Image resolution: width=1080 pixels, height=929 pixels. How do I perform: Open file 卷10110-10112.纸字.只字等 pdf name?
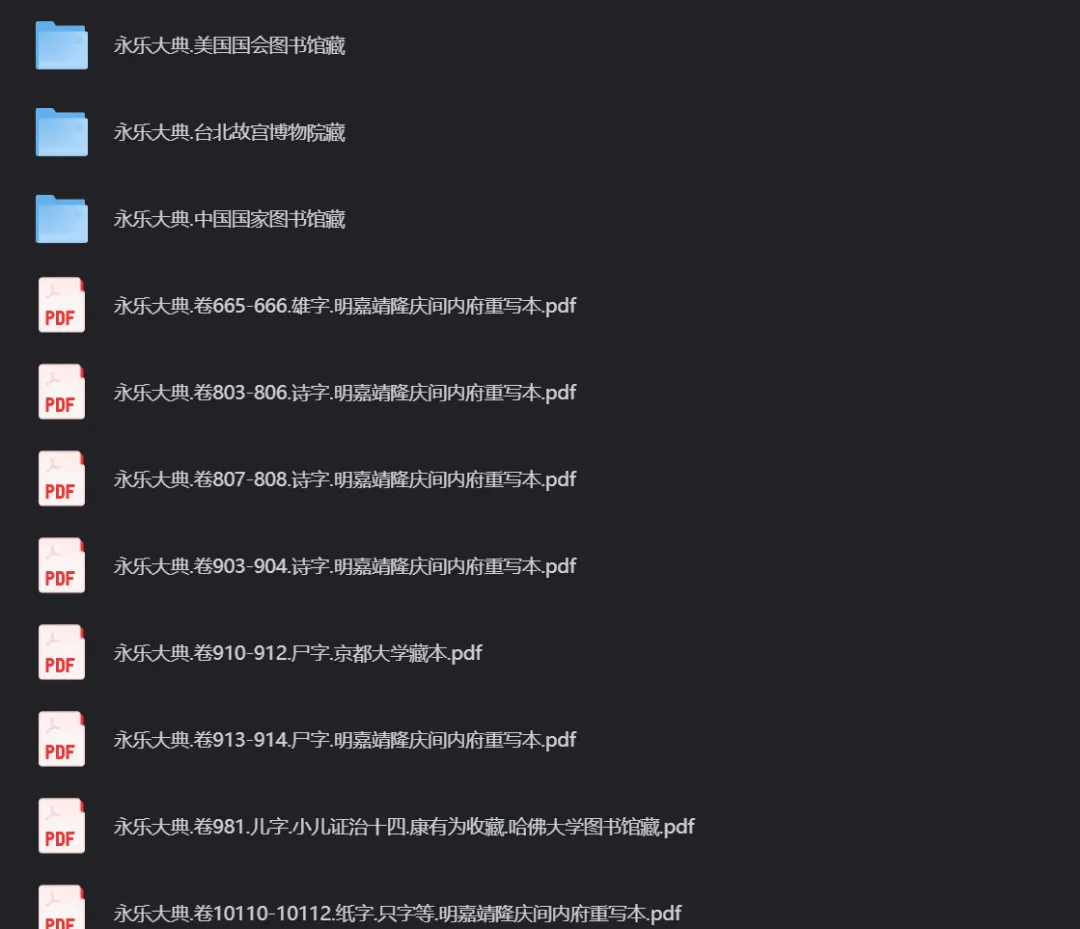coord(397,913)
